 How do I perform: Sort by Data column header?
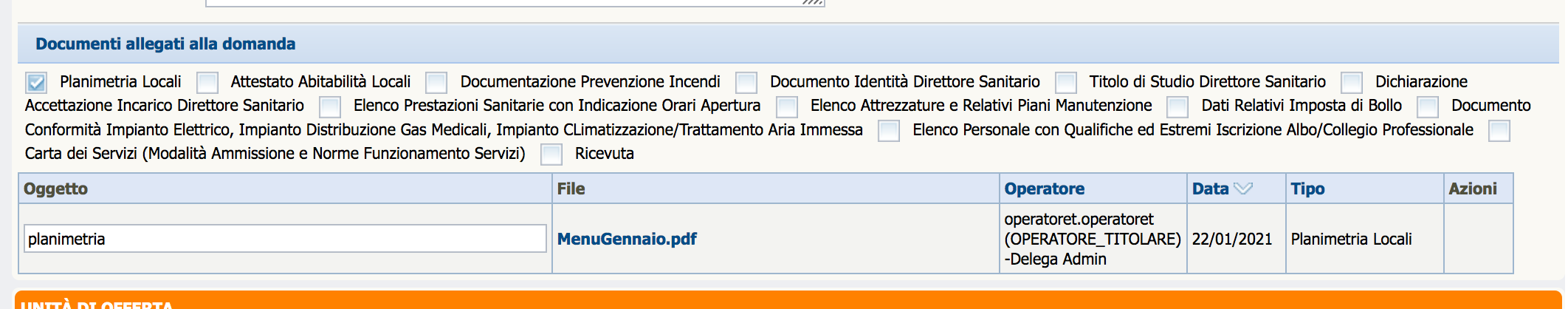(x=1210, y=189)
